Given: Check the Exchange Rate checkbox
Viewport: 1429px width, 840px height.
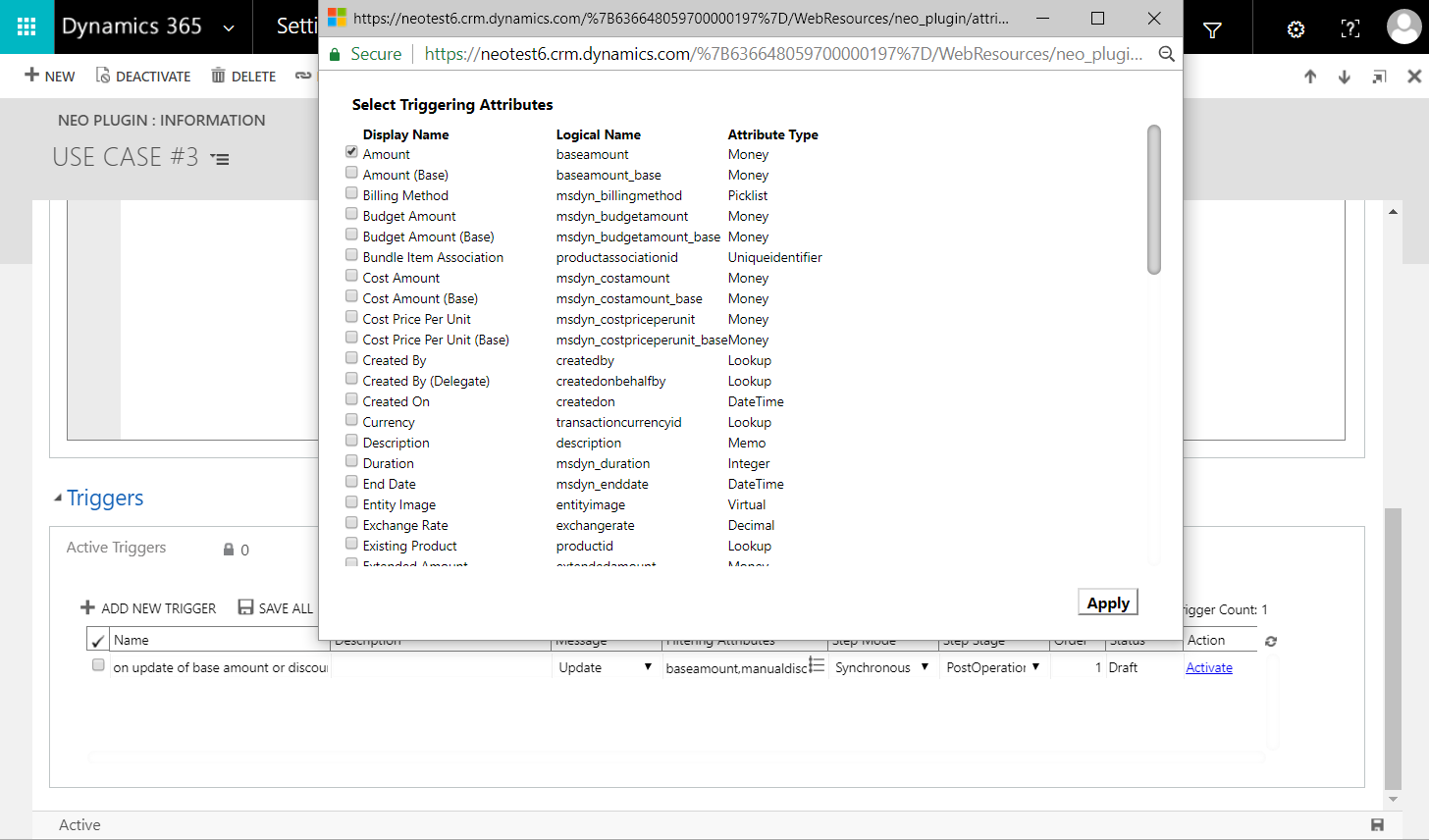Looking at the screenshot, I should coord(351,523).
